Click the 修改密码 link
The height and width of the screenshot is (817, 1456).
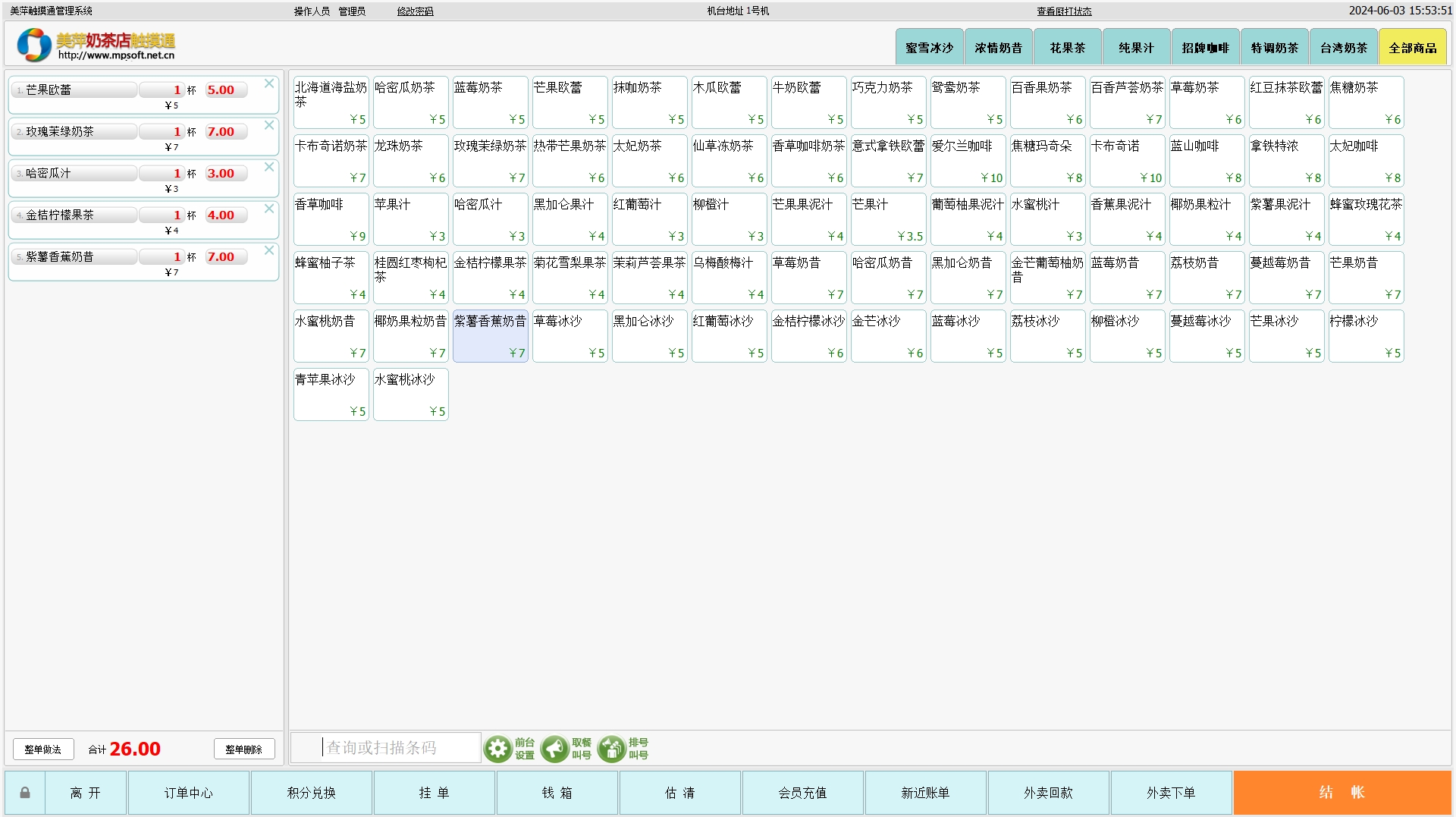point(415,11)
